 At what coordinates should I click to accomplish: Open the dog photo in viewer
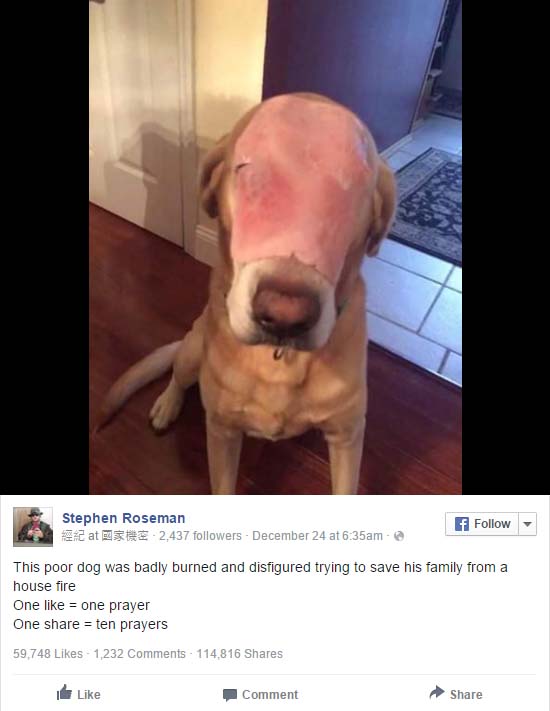275,247
